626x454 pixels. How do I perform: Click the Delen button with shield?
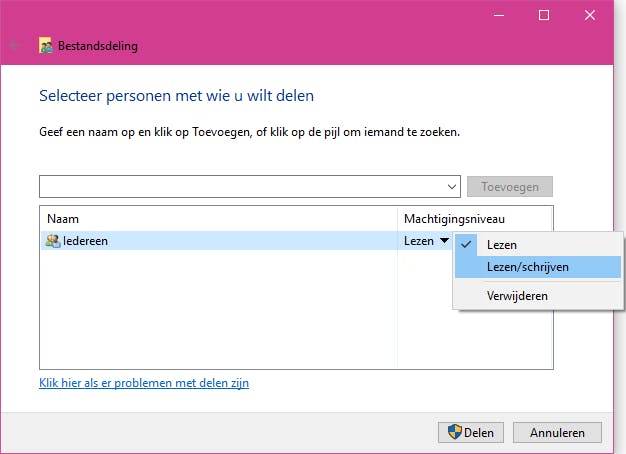470,432
